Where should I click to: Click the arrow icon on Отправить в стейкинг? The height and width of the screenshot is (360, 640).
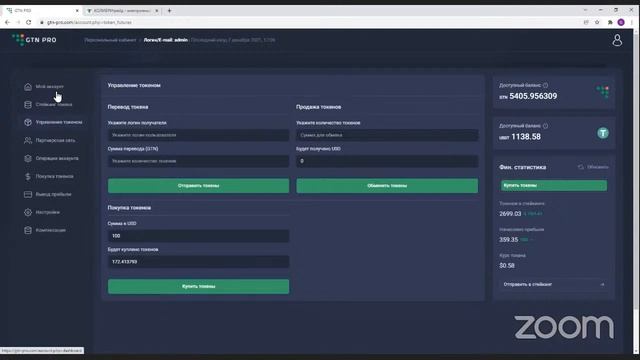[x=602, y=284]
